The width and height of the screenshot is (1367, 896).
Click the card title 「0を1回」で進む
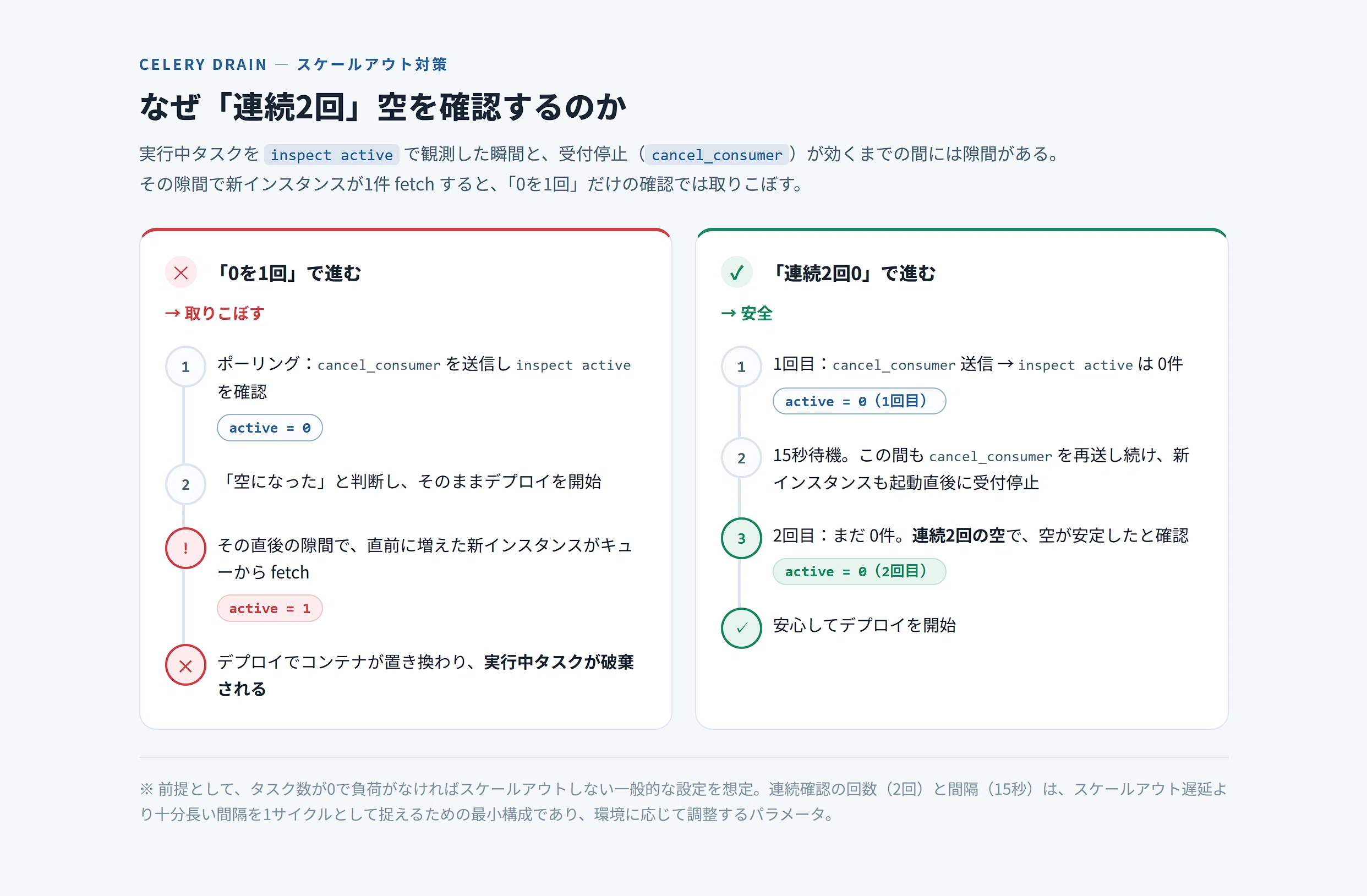coord(288,273)
